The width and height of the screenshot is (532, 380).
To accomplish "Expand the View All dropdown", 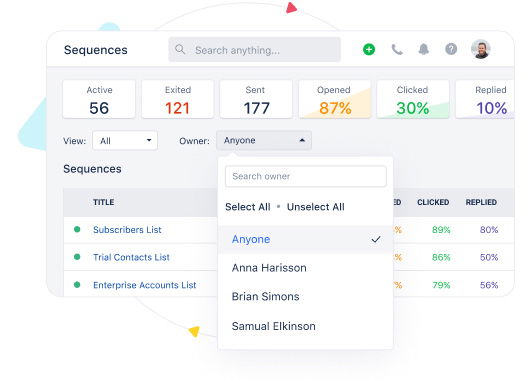I will 125,140.
